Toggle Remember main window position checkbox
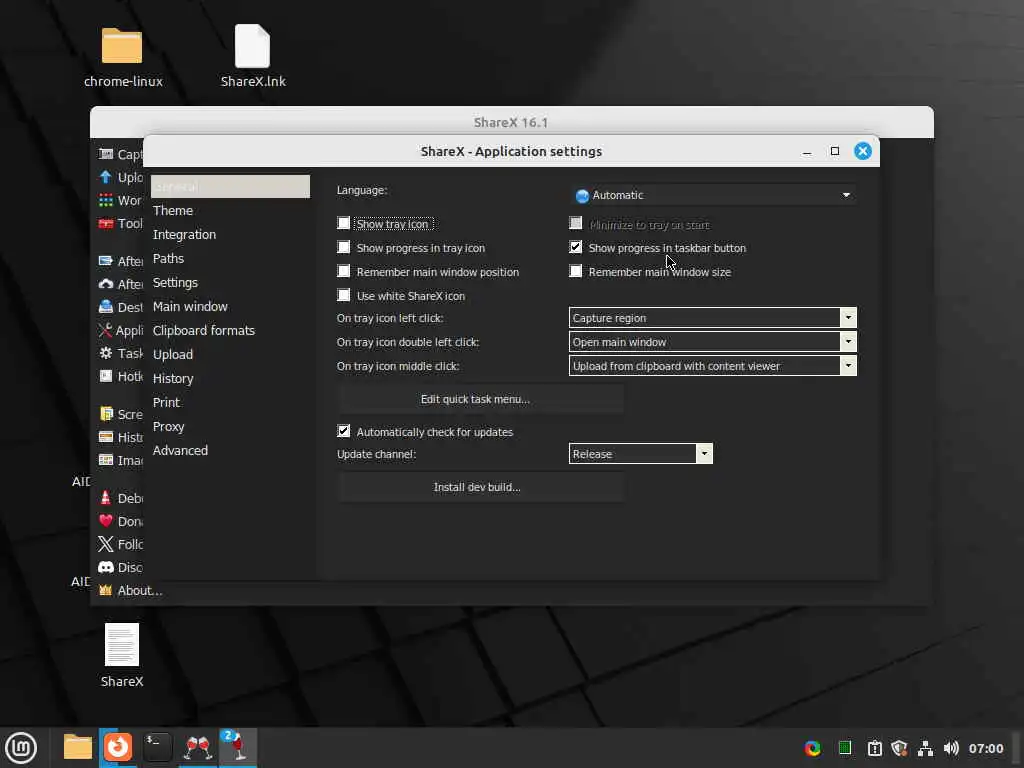Screen dimensions: 1024x768 344,271
